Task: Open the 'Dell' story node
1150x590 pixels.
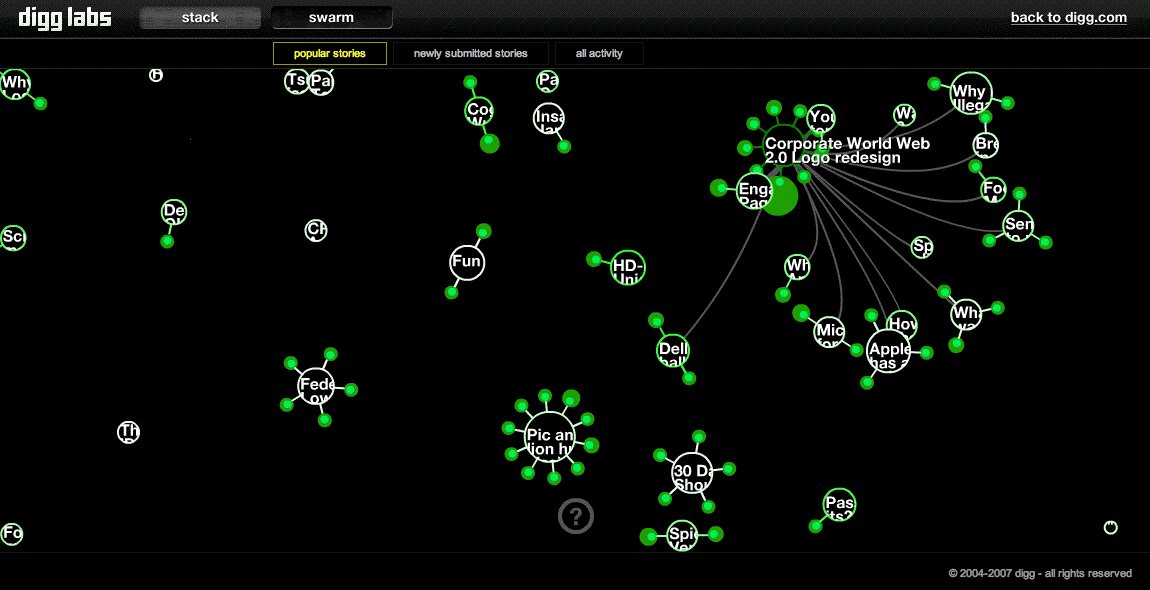Action: [x=673, y=351]
